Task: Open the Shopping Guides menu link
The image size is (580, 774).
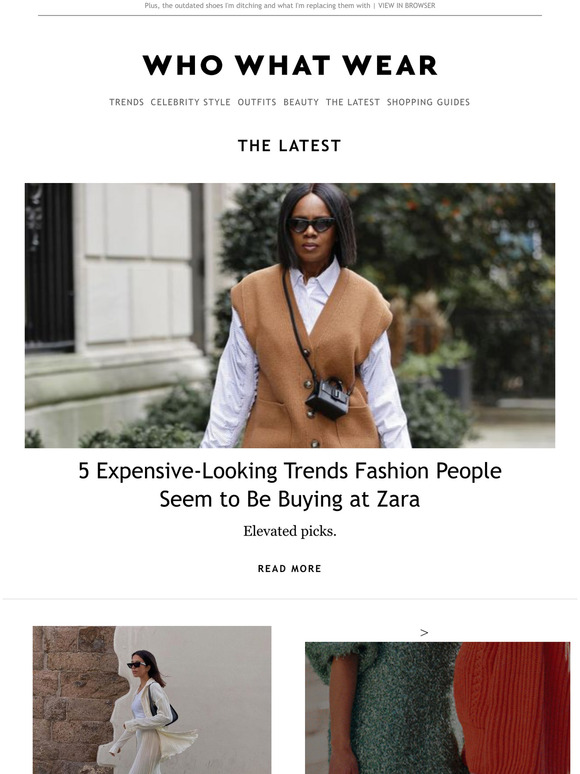Action: coord(428,102)
